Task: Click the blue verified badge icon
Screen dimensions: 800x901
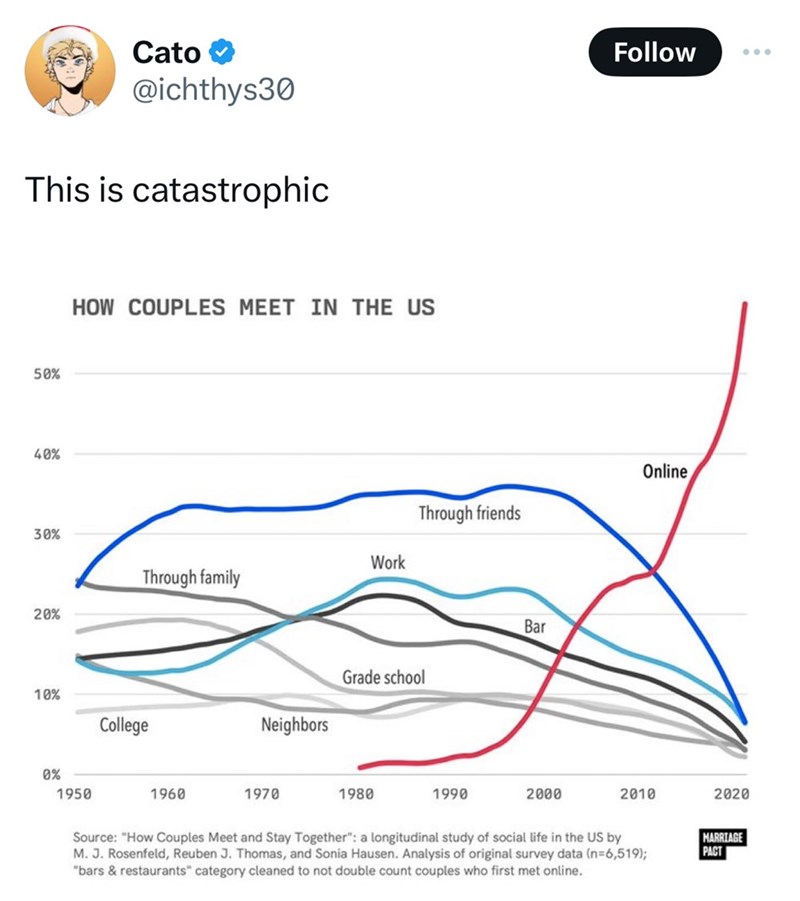Action: (x=222, y=51)
